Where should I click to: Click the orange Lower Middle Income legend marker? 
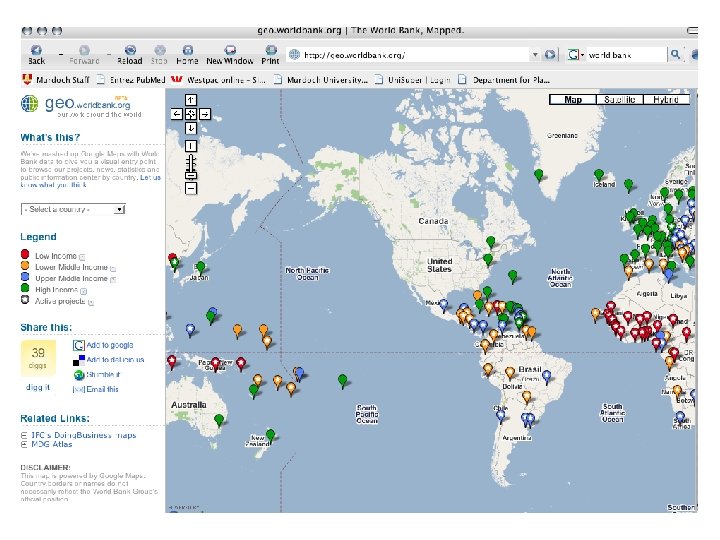coord(25,265)
